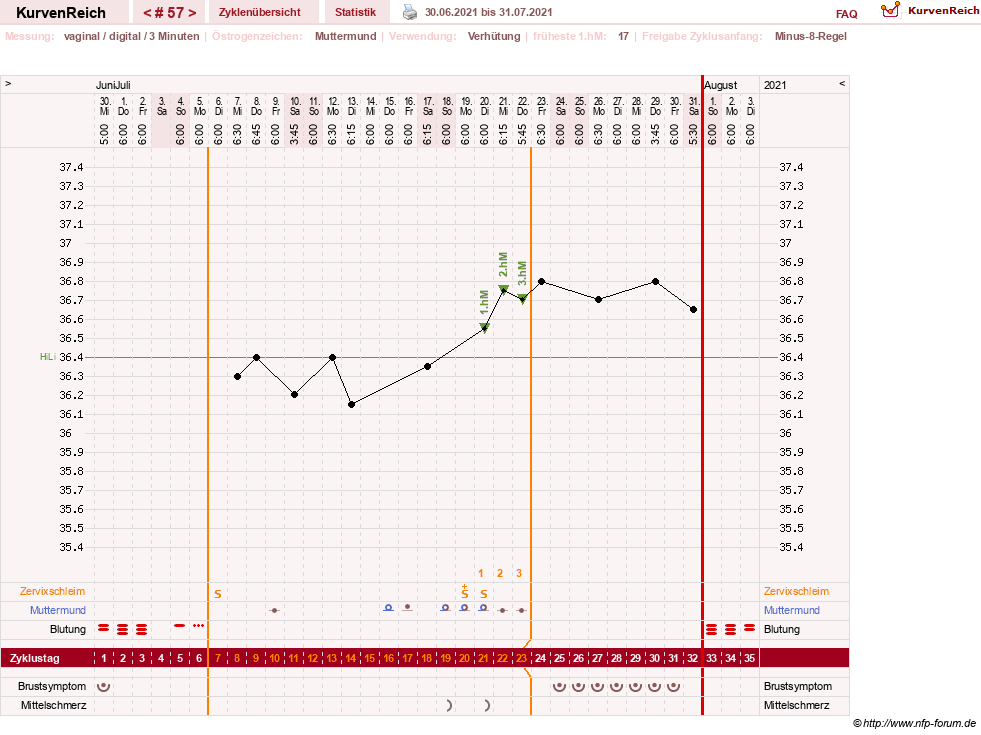Go to previous cycle with left angle bracket
This screenshot has height=735, width=981.
point(147,13)
